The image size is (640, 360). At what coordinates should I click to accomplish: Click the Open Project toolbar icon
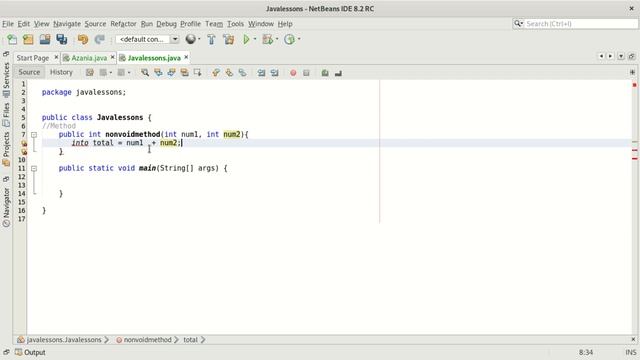click(x=45, y=39)
